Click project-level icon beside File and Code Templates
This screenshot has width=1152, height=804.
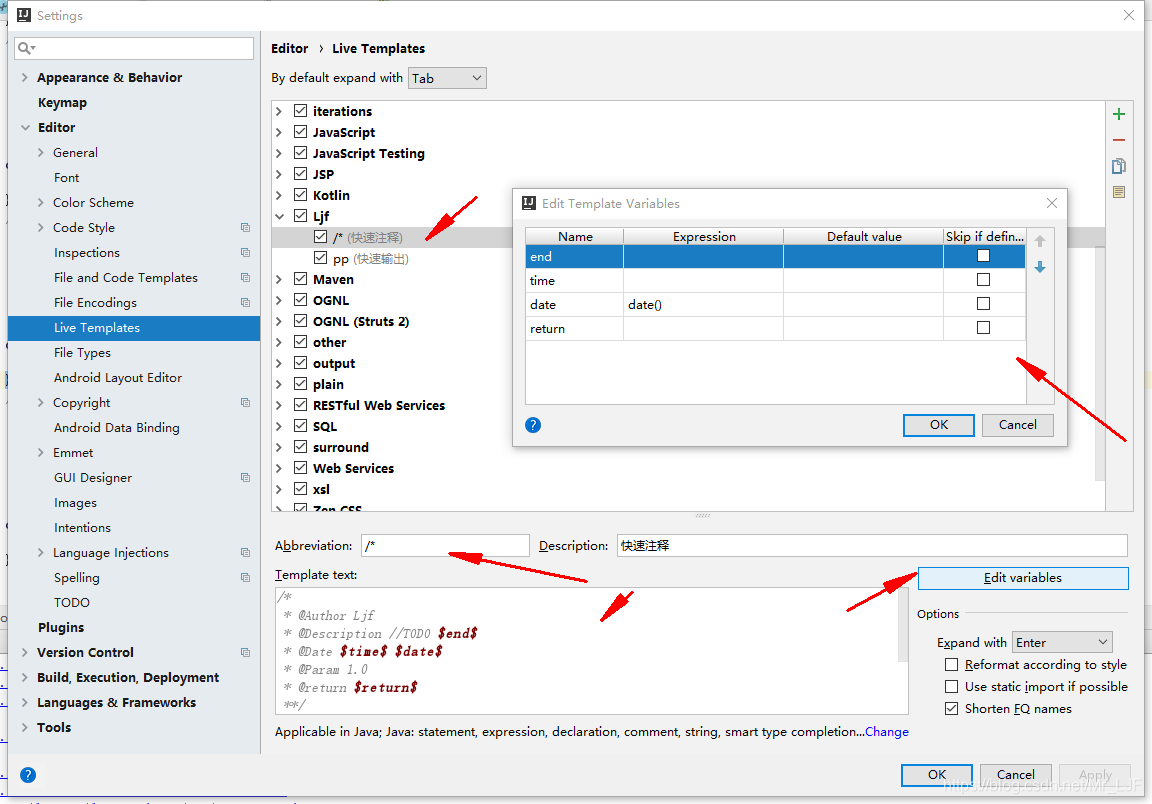point(245,278)
